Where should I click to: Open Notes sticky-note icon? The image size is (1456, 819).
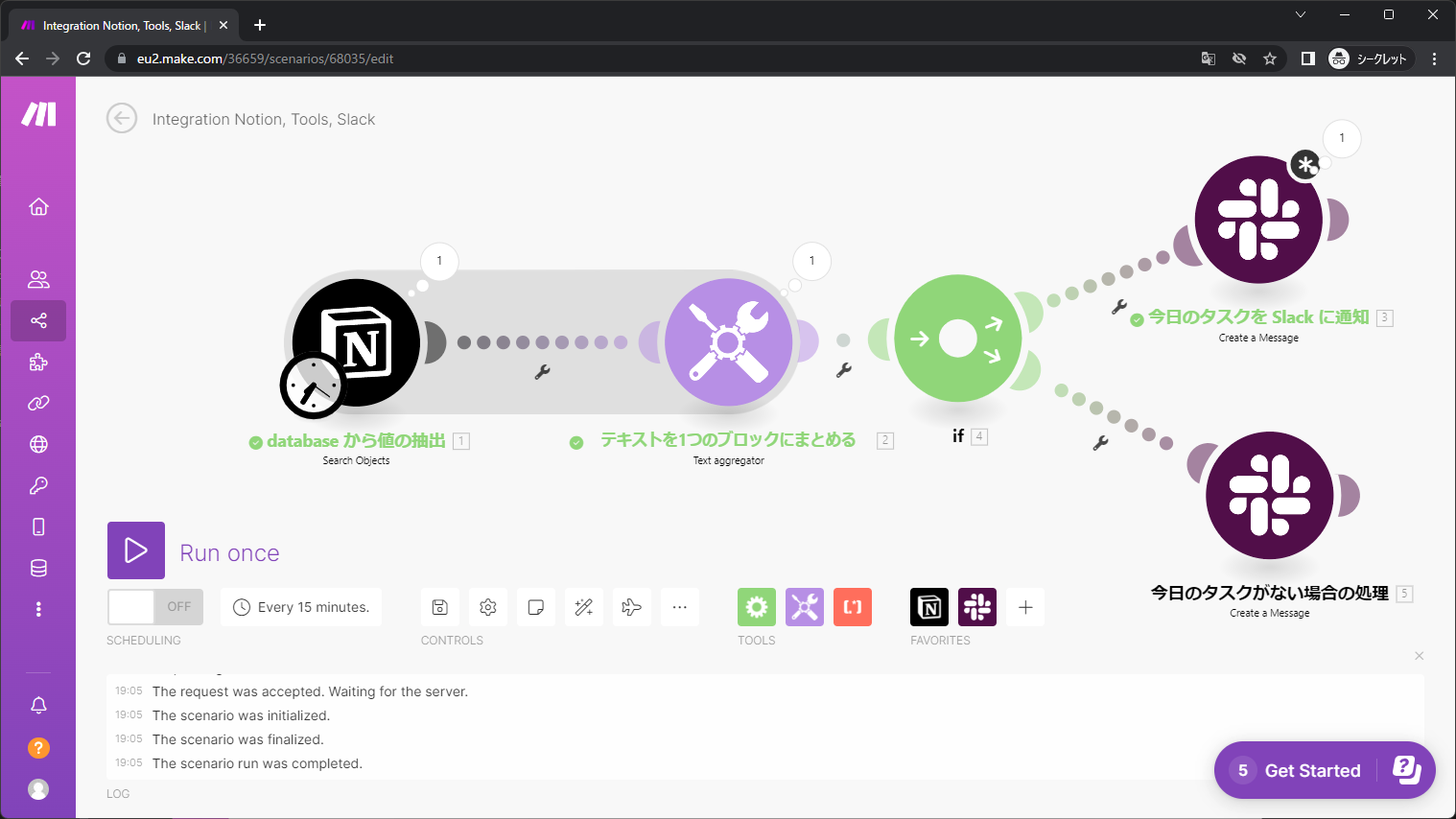[x=535, y=607]
